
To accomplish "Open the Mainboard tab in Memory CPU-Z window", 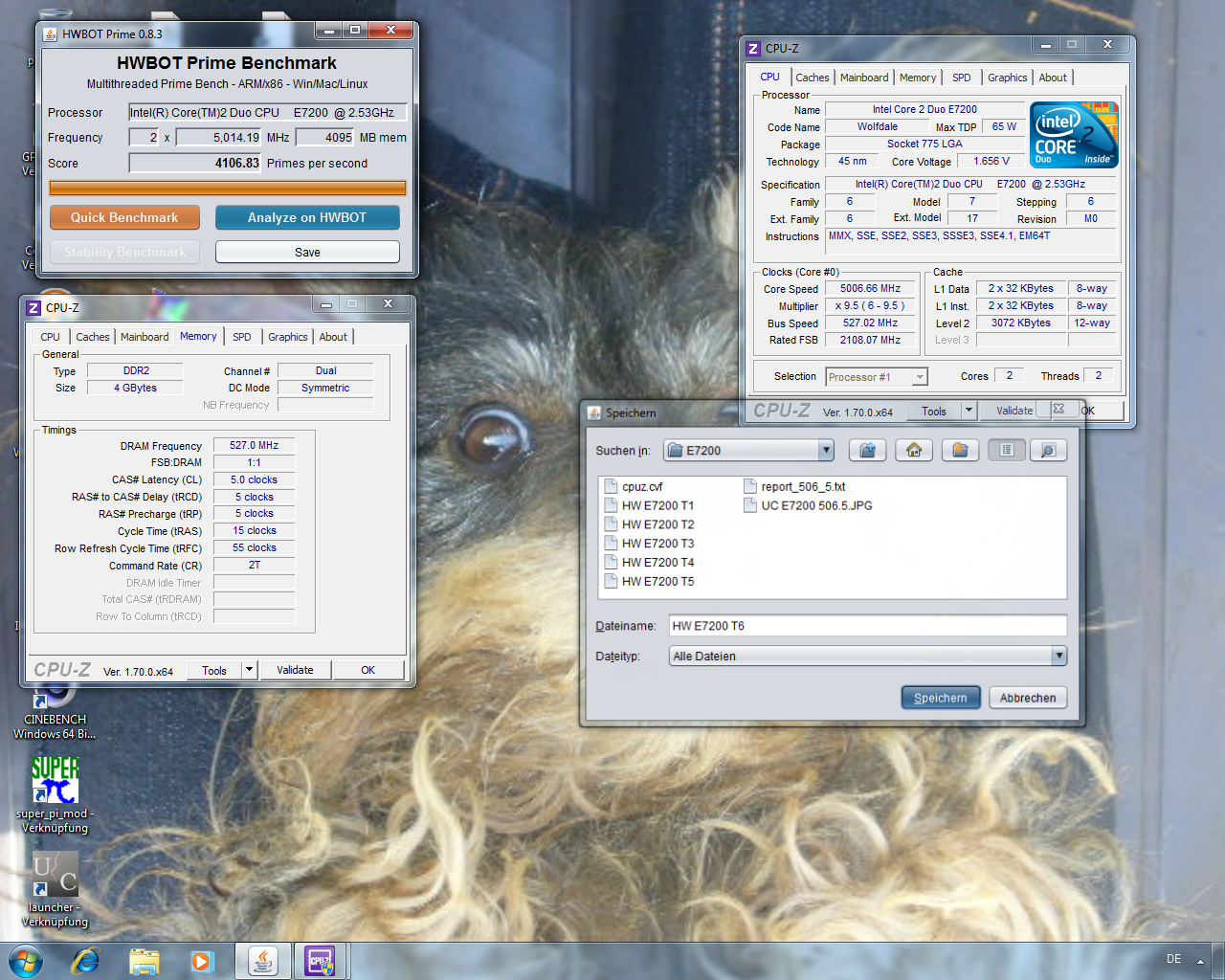I will pyautogui.click(x=145, y=337).
